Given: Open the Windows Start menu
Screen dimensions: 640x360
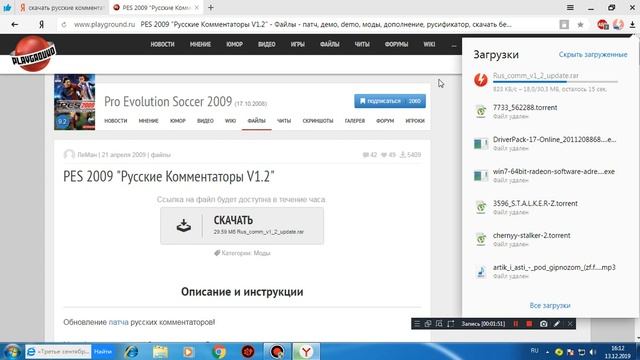Looking at the screenshot, I should point(11,351).
